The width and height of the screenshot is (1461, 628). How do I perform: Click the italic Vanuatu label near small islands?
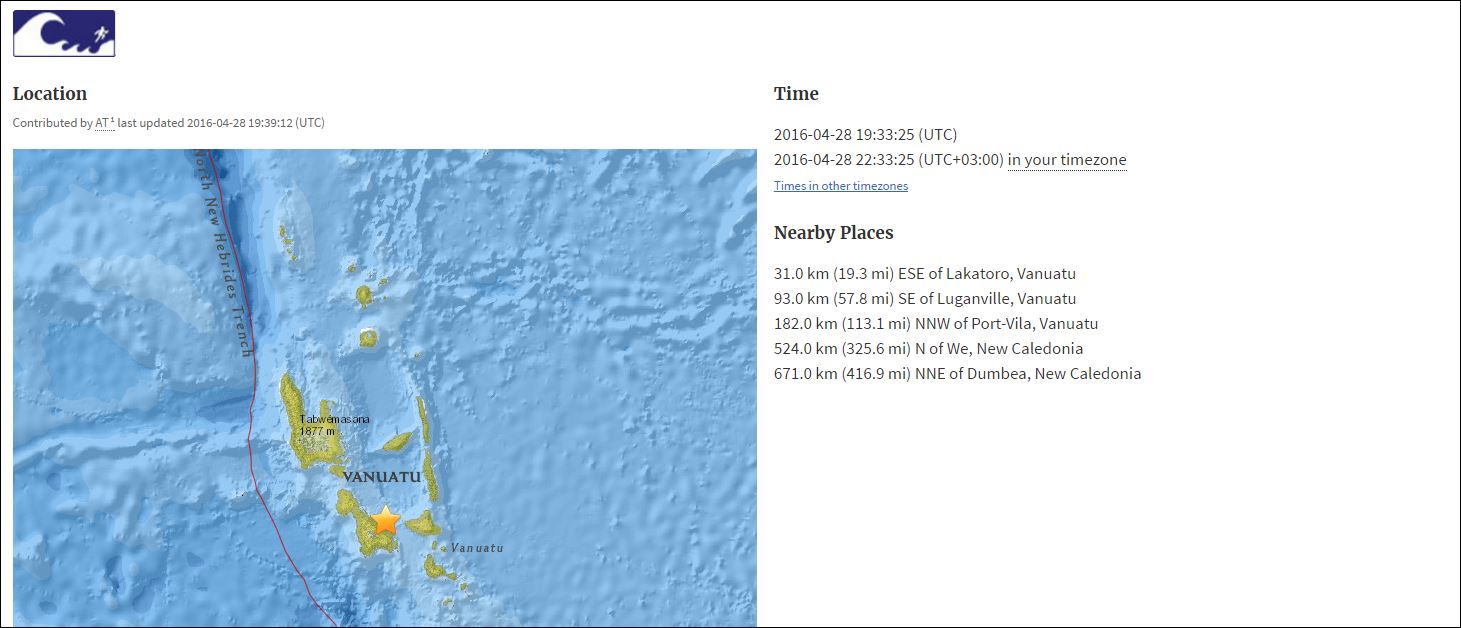coord(477,548)
